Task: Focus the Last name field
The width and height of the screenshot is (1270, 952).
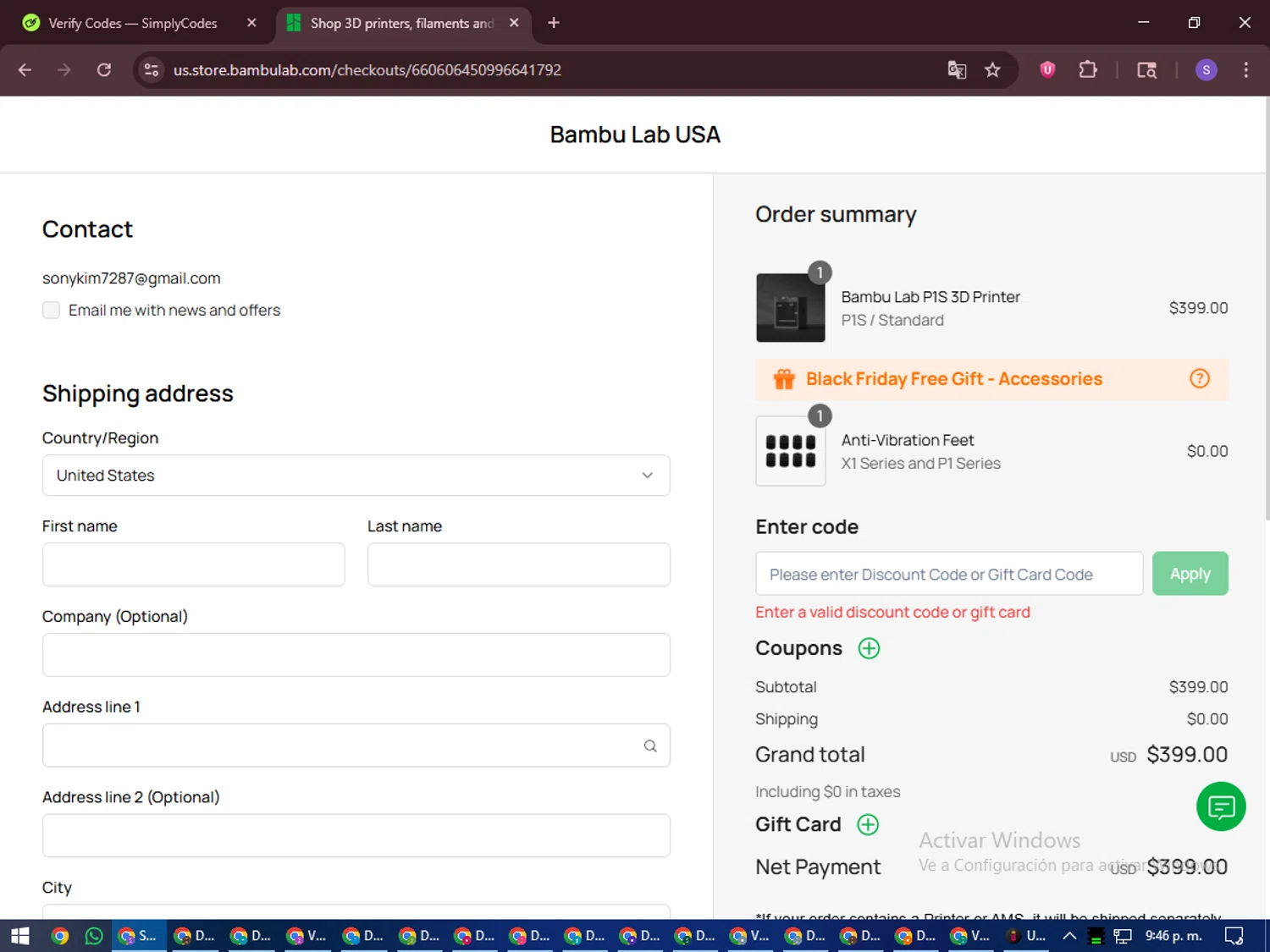Action: pos(519,564)
